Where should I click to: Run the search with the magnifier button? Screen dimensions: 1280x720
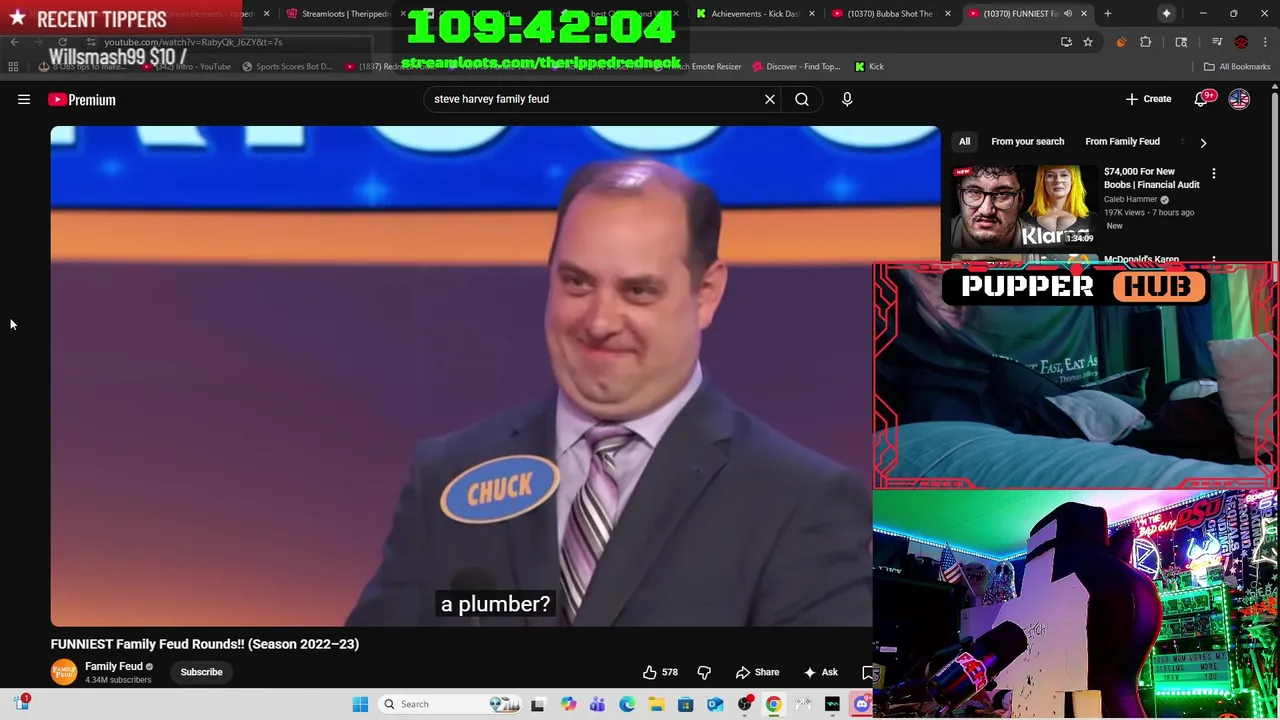802,99
